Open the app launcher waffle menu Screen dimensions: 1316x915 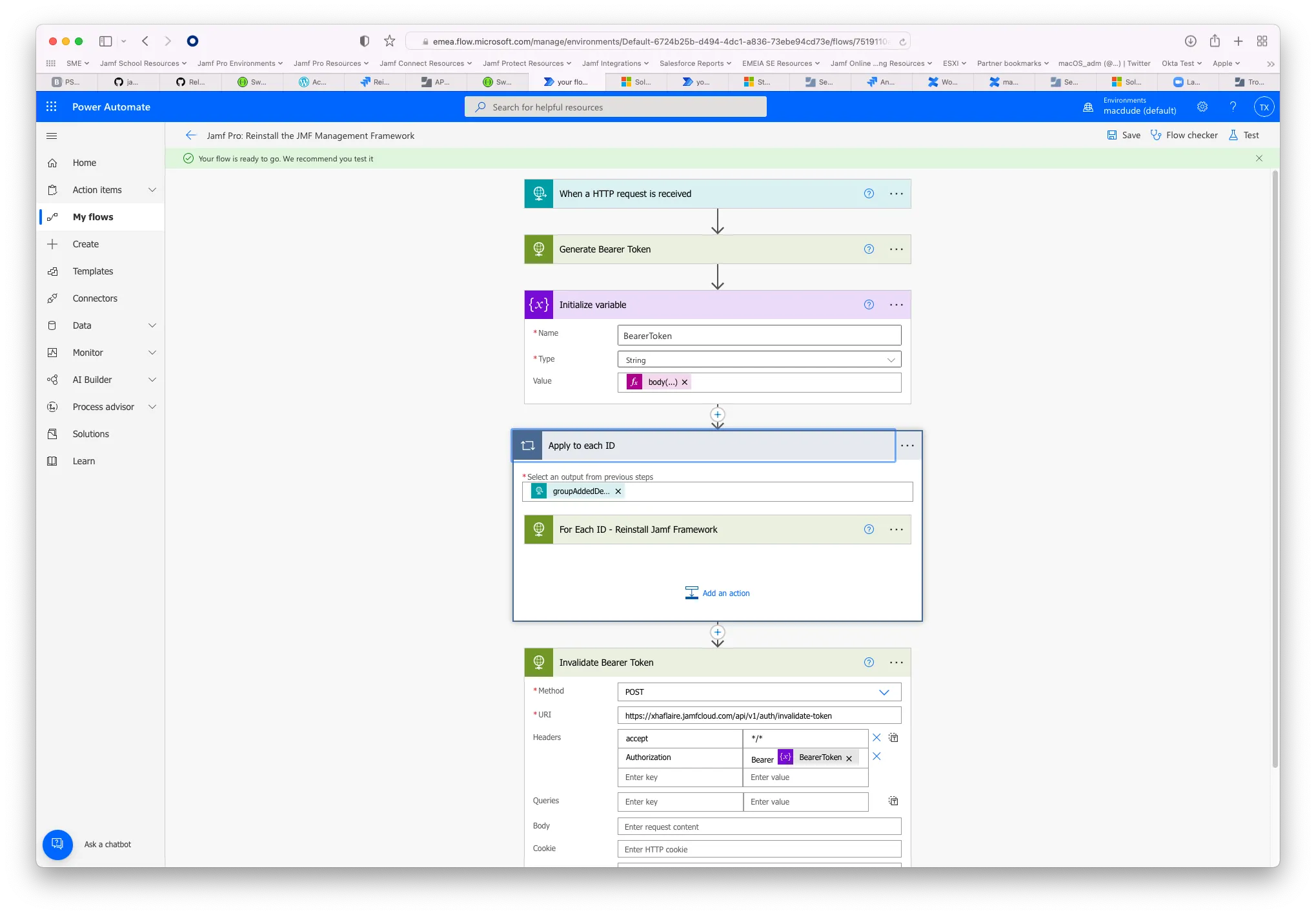click(x=51, y=107)
